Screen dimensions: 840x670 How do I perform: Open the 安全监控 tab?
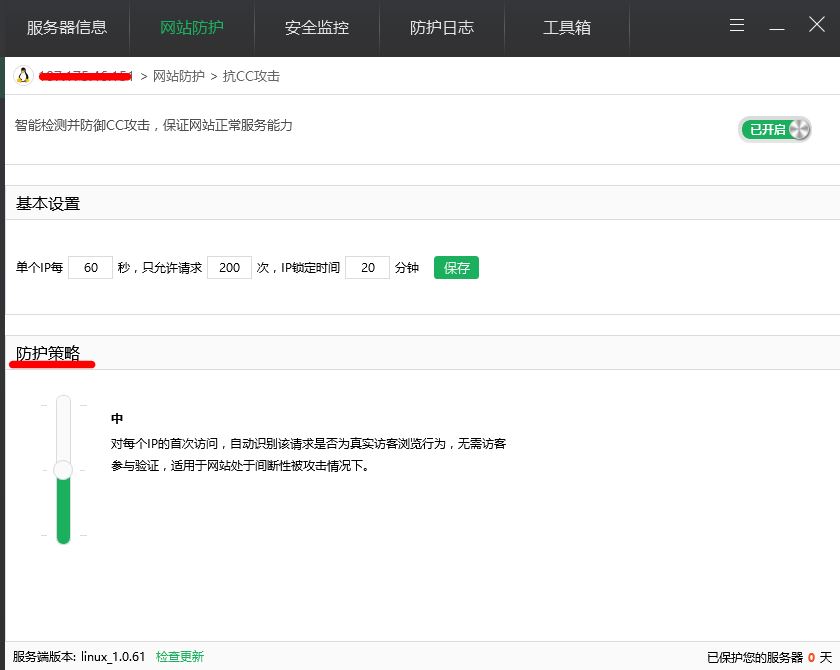(x=317, y=28)
